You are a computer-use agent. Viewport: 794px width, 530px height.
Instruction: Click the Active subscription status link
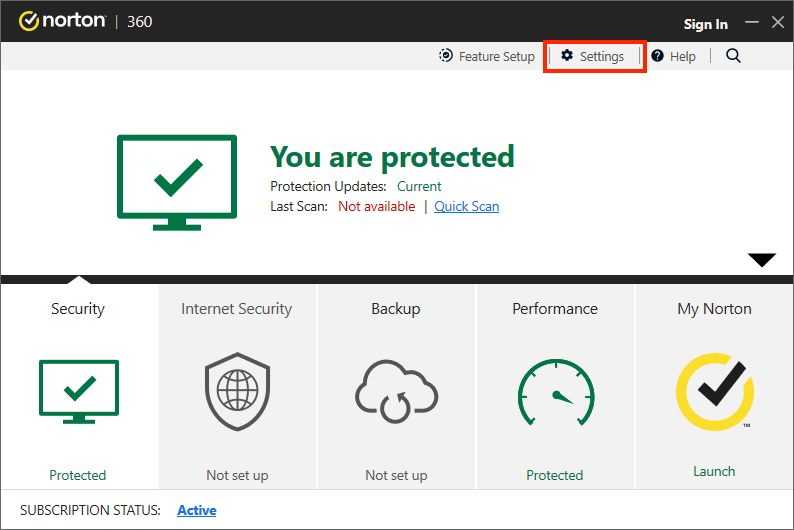click(x=197, y=510)
